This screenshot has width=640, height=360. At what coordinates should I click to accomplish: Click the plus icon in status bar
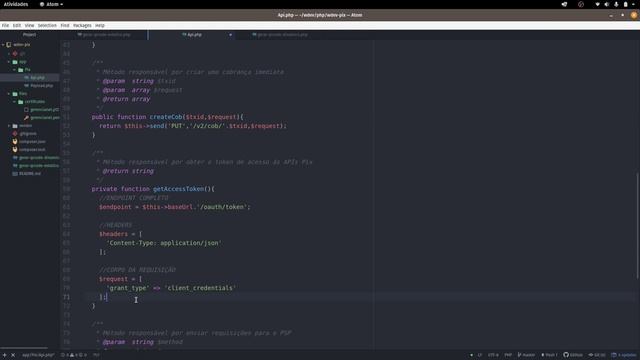(x=4, y=355)
